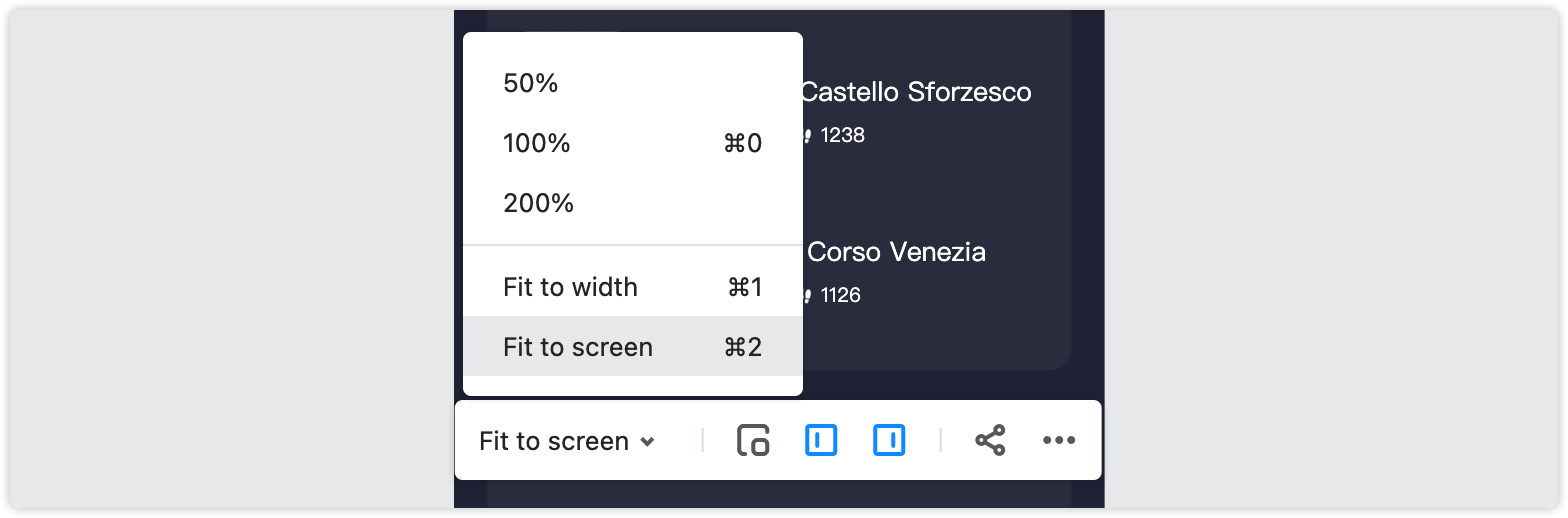Click the chevron beside Fit to screen
Image resolution: width=1568 pixels, height=518 pixels.
coord(647,442)
